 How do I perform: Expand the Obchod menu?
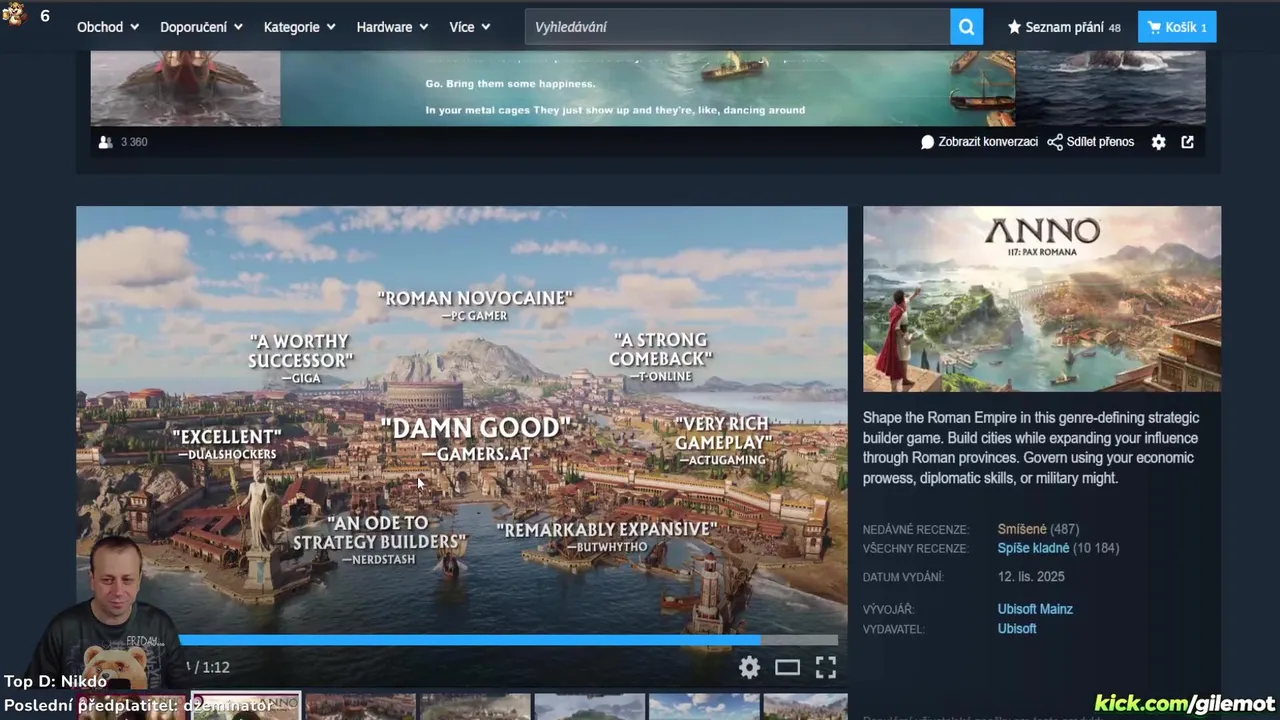107,27
